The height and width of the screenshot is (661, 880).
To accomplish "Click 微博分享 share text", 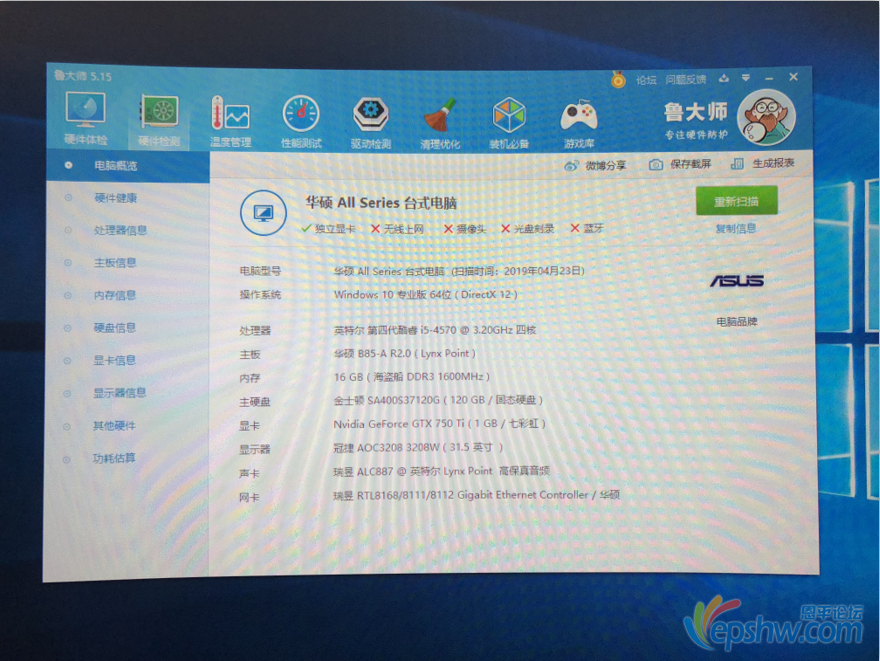I will point(606,166).
